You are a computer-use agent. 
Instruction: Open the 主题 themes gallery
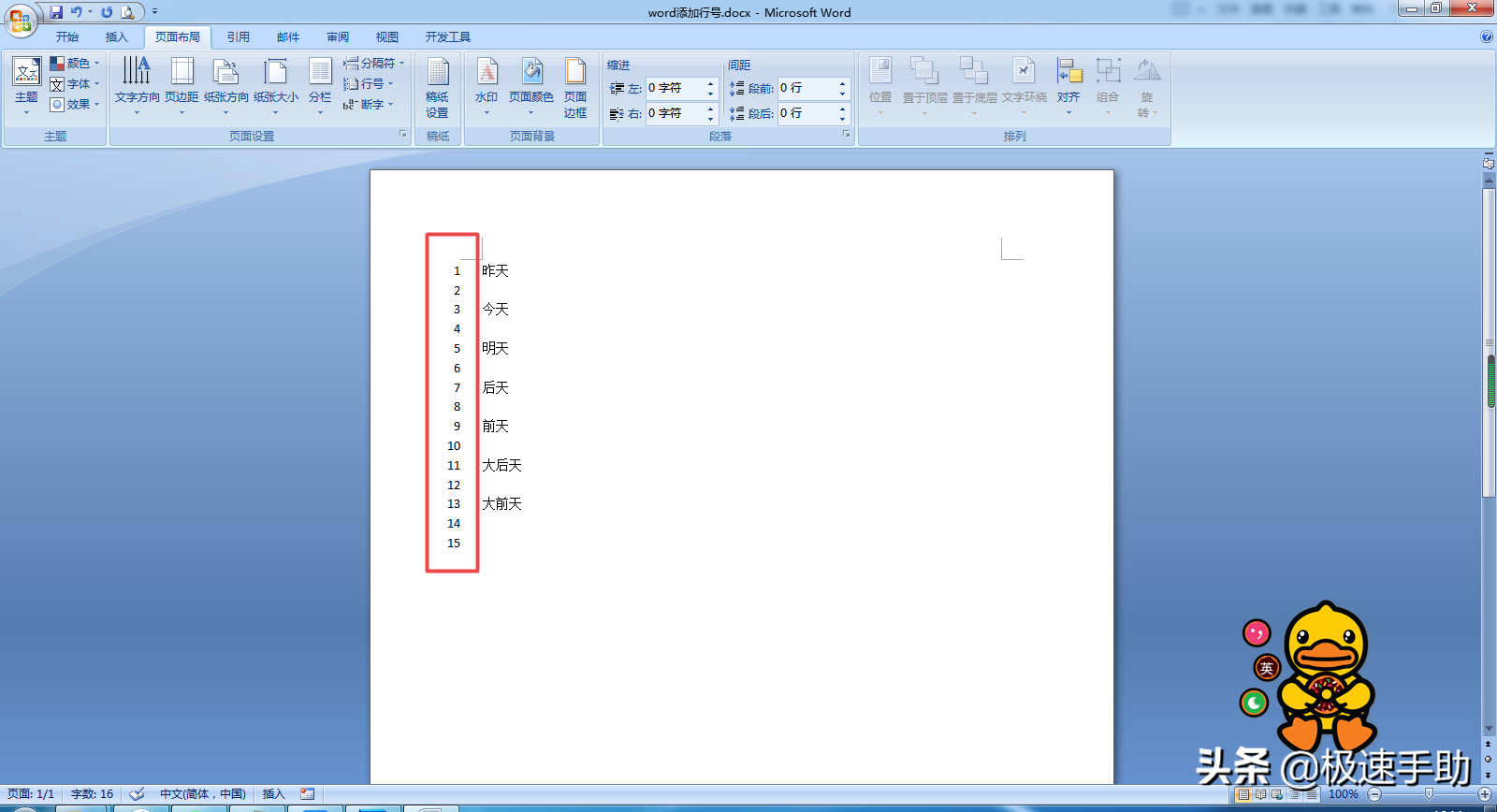coord(26,86)
